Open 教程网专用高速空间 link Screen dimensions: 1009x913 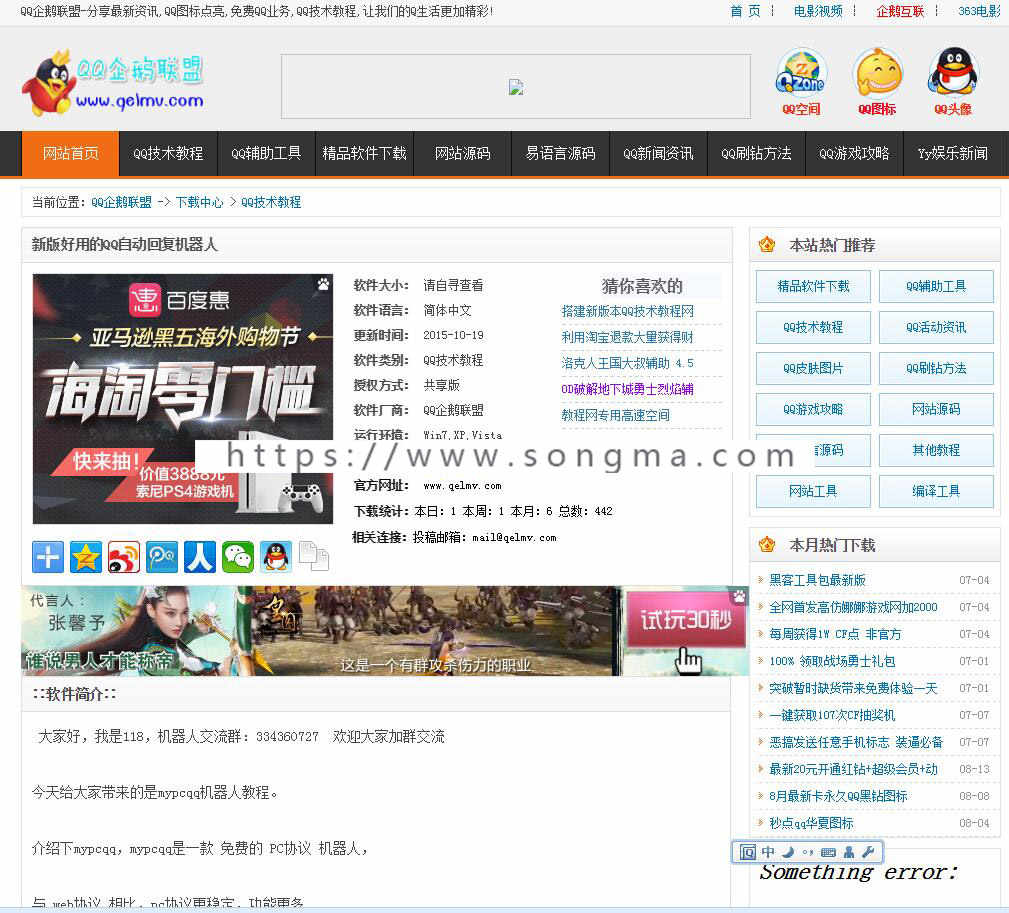click(615, 415)
